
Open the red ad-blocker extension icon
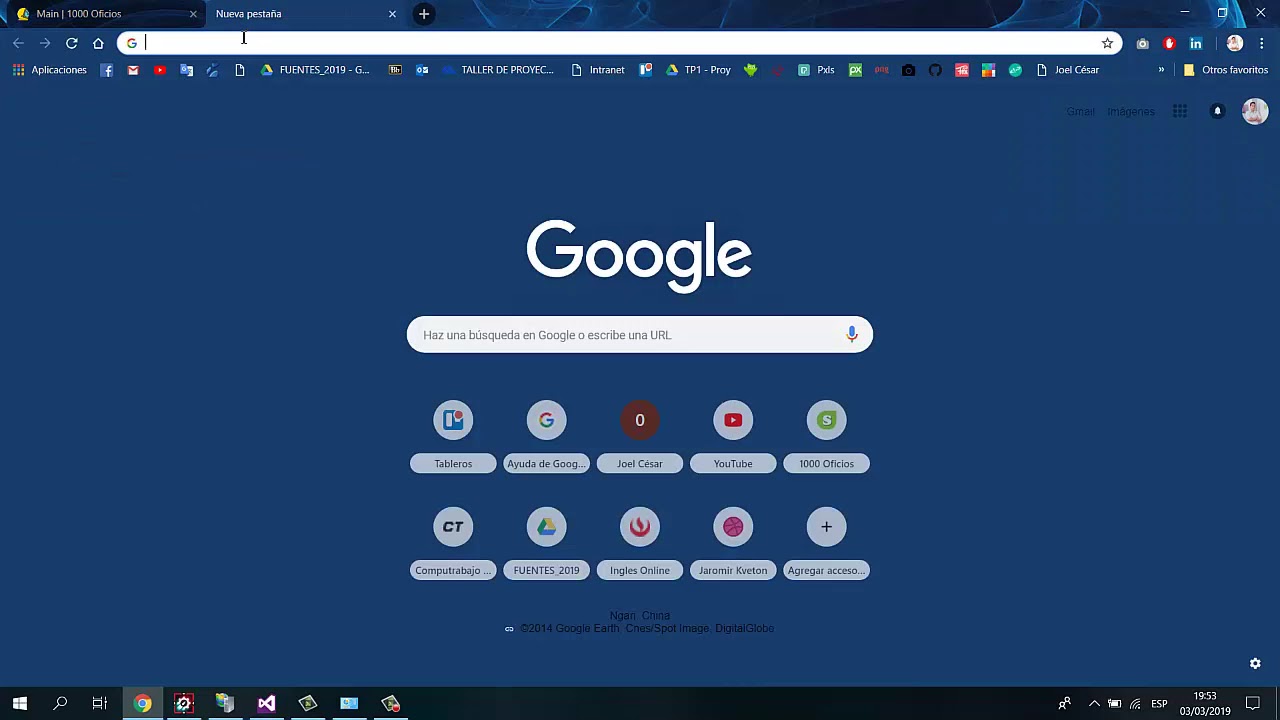point(1169,43)
